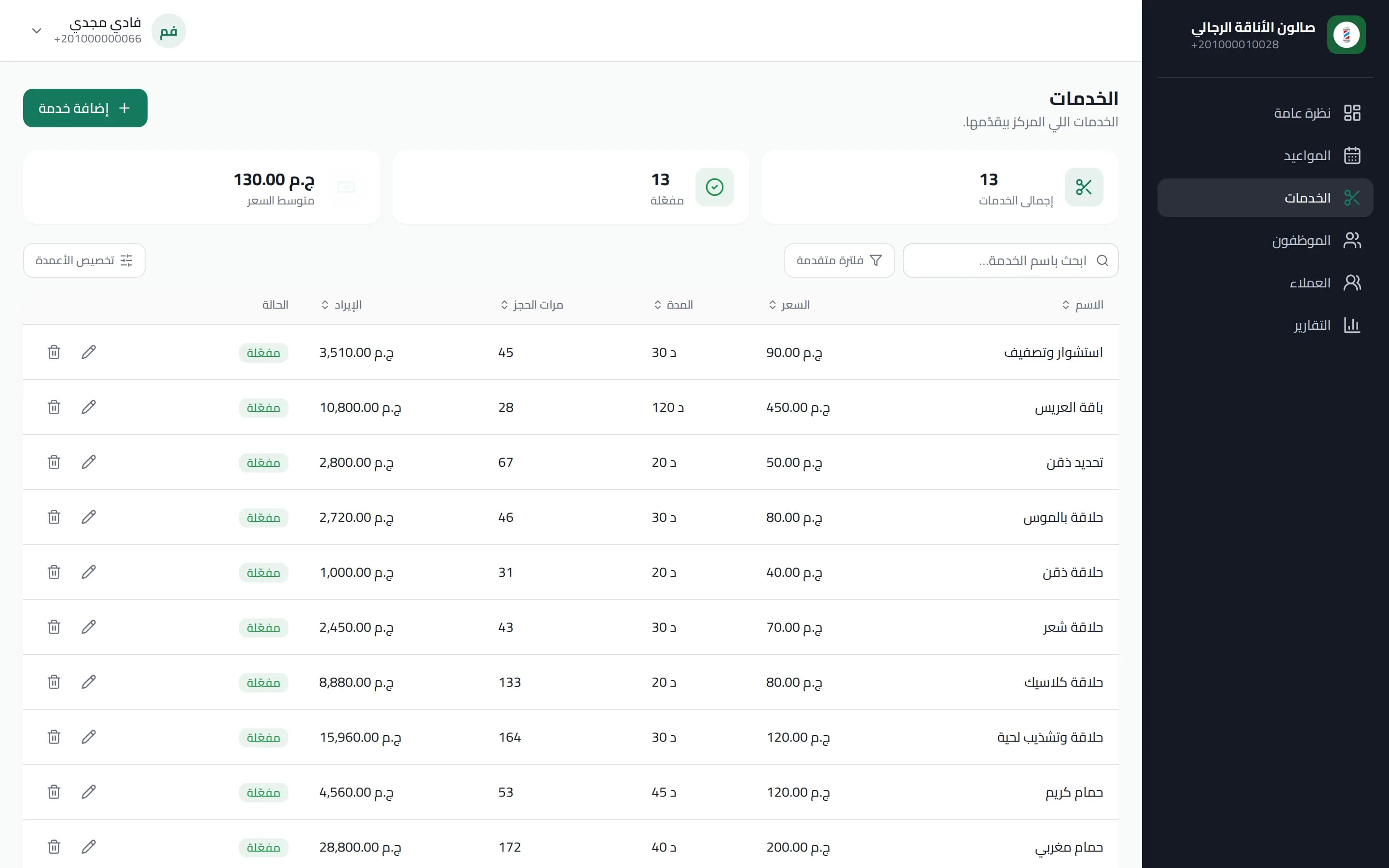
Task: Delete the باقة العريس service
Action: coord(54,407)
